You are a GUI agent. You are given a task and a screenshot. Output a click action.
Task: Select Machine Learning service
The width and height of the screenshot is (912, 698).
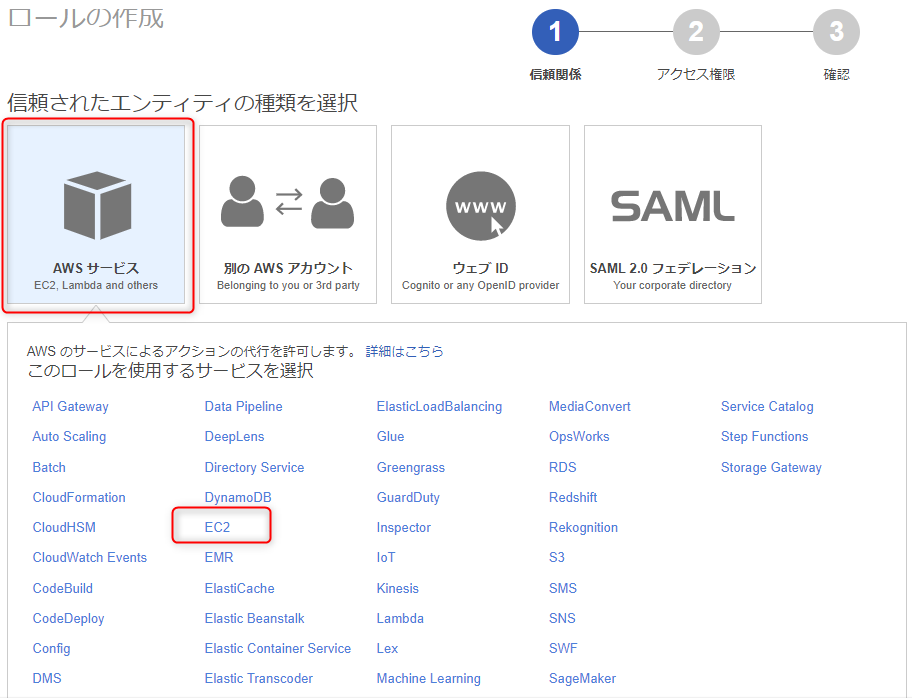[x=429, y=679]
